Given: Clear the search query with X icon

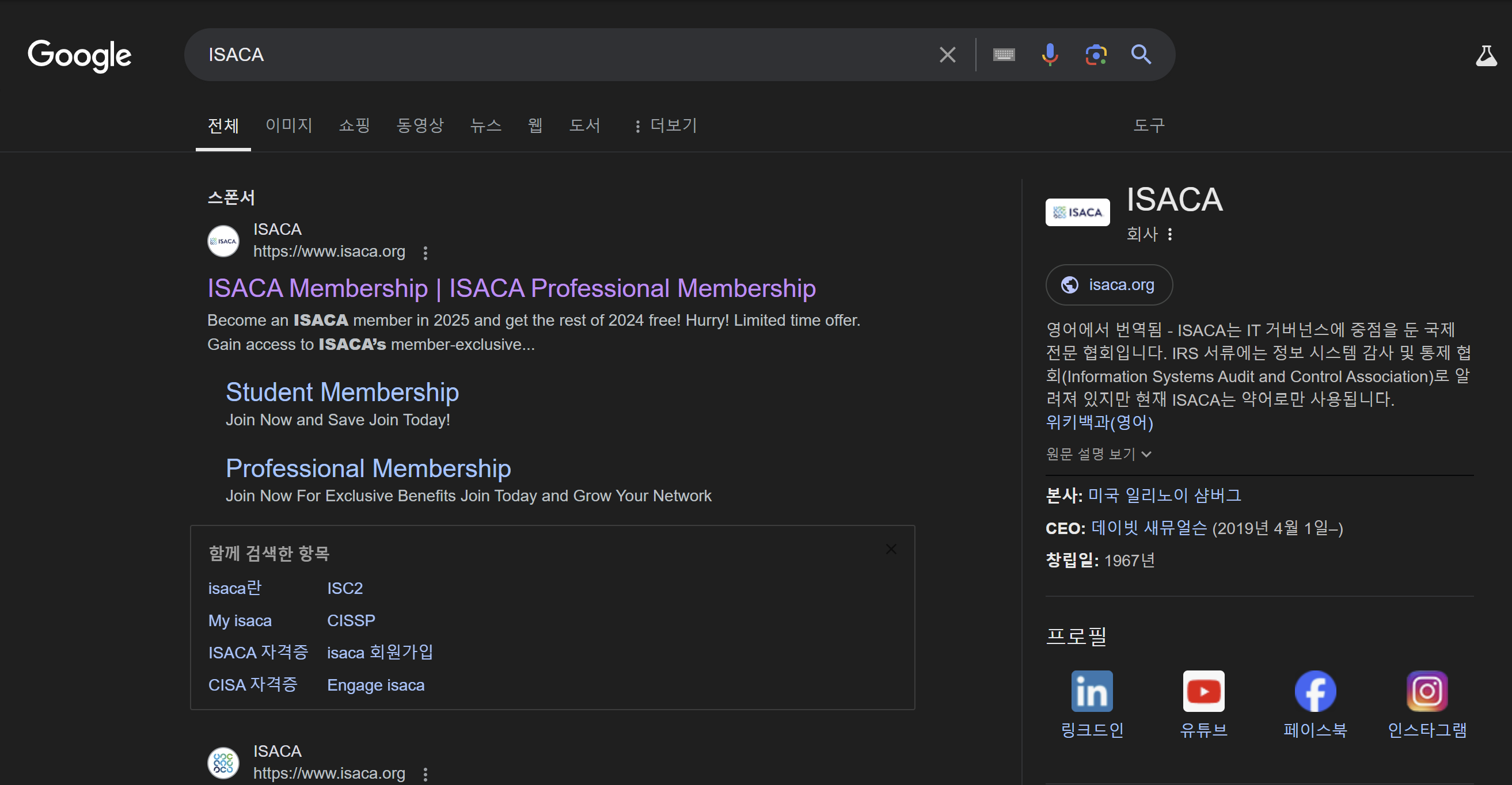Looking at the screenshot, I should coord(947,55).
